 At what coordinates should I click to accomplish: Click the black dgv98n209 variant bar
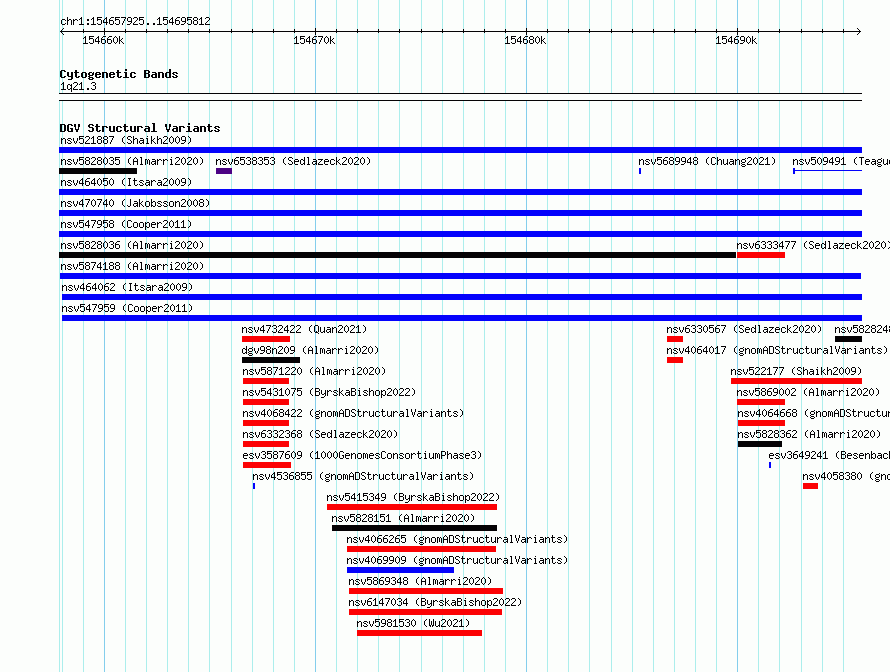pos(271,360)
